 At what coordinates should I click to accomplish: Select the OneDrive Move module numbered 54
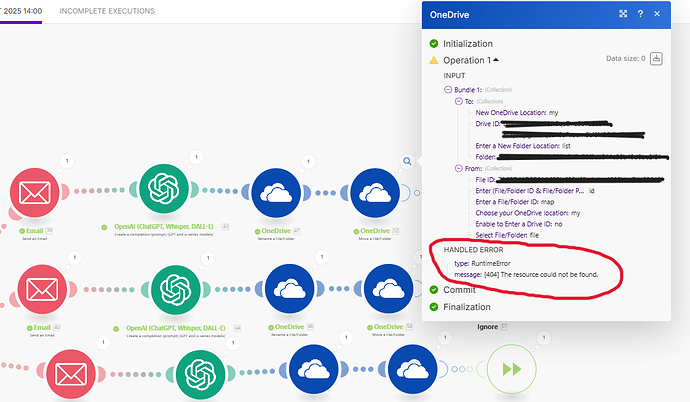(389, 289)
